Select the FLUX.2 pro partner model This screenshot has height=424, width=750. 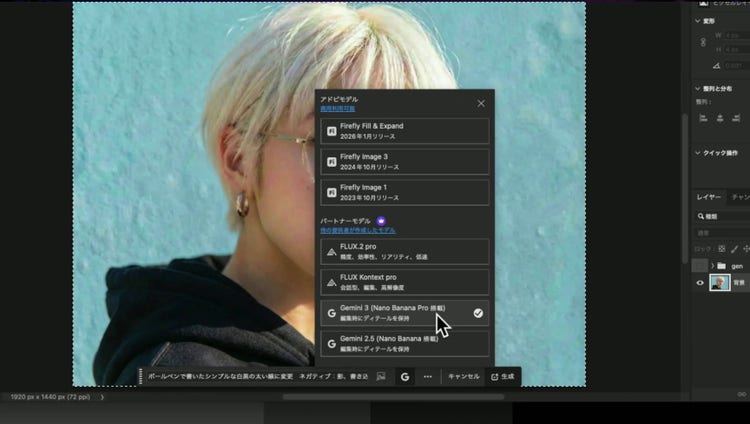[x=405, y=251]
